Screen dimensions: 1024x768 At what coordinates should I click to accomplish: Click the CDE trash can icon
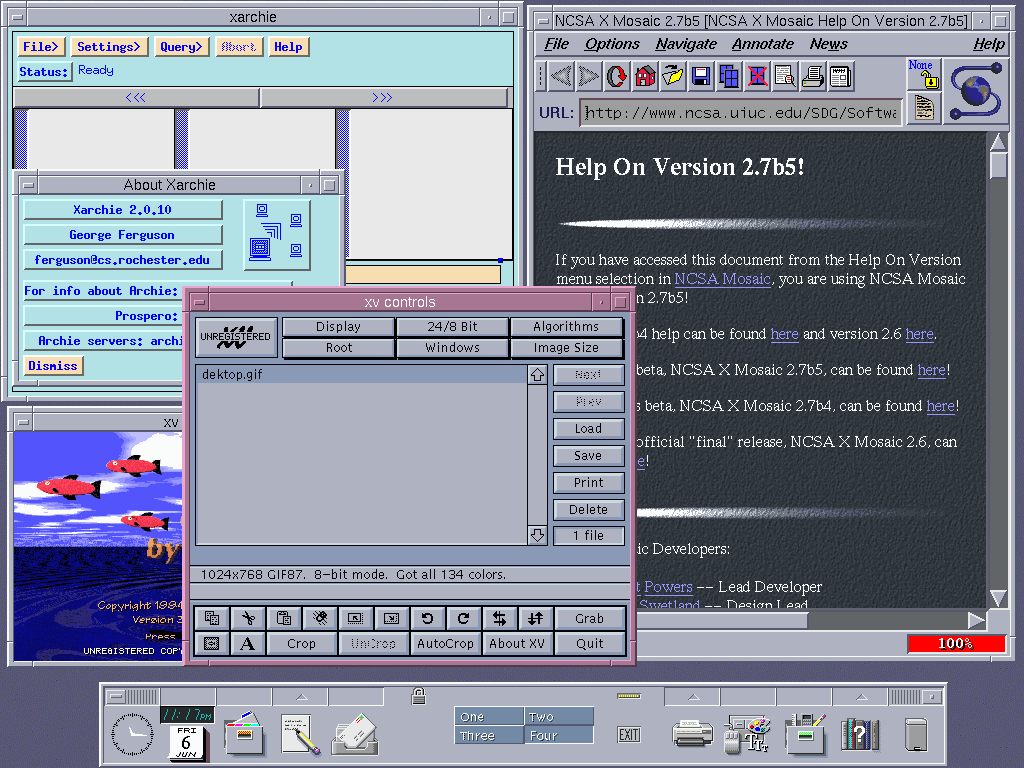tap(916, 734)
